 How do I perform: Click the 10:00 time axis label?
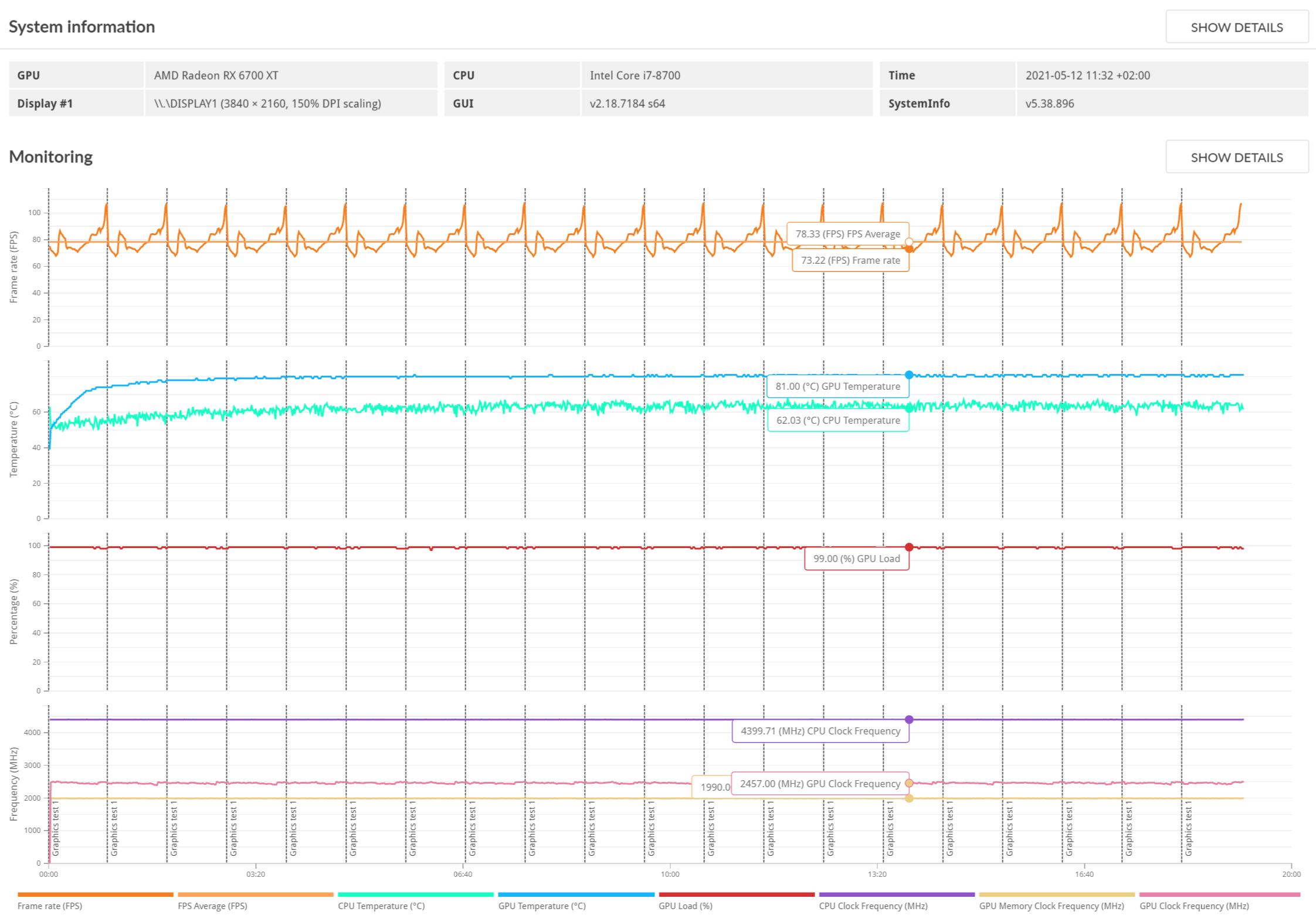(670, 874)
